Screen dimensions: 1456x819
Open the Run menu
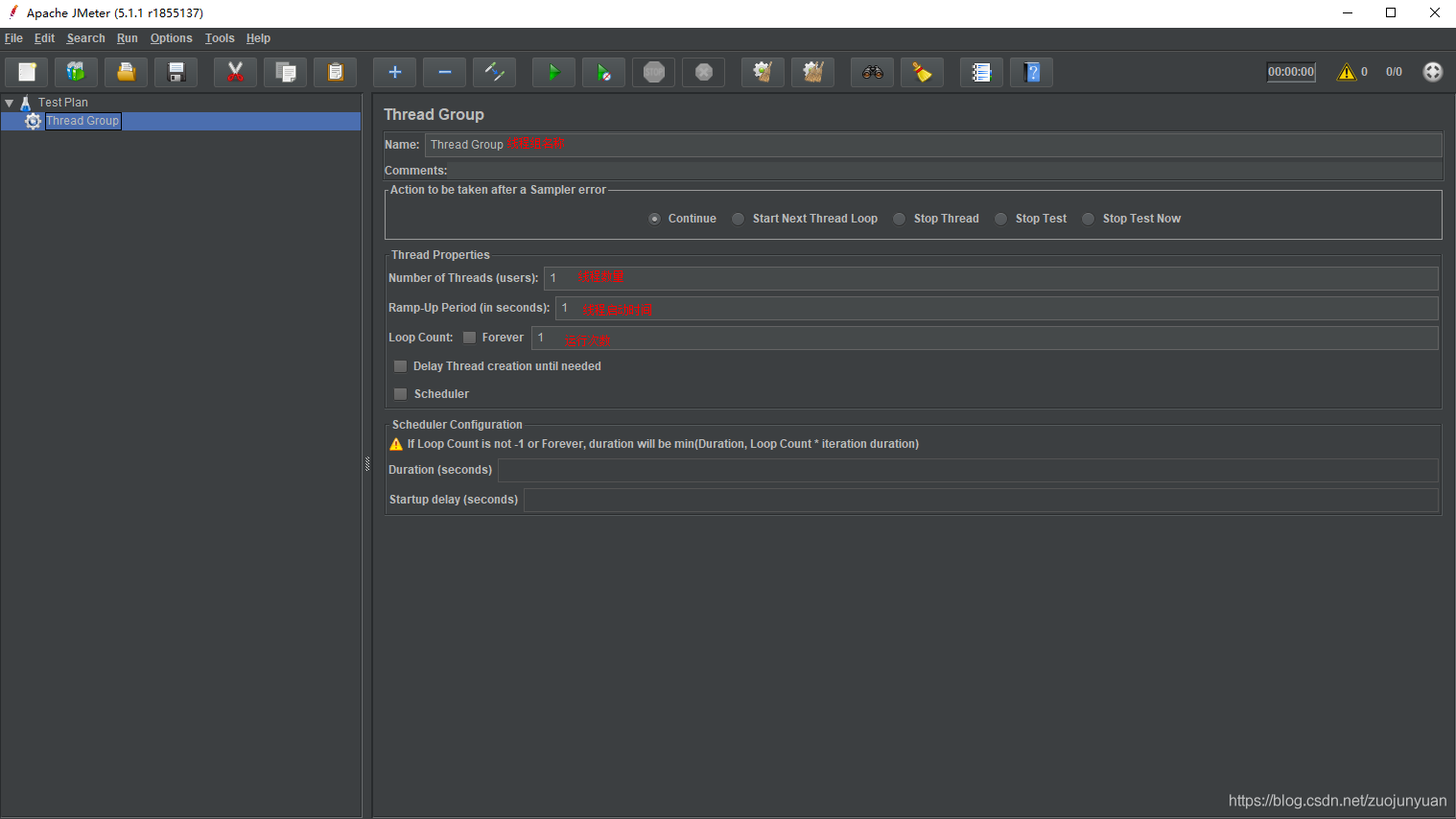pos(128,38)
